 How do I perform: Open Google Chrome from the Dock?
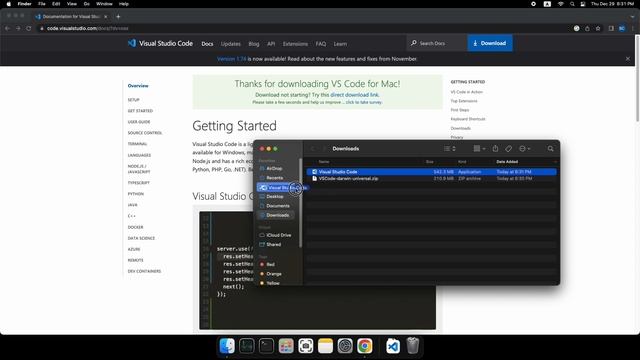[x=364, y=346]
